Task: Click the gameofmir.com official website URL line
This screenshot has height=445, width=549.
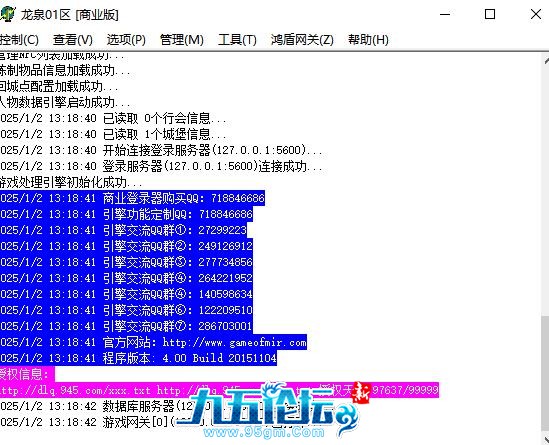Action: [x=153, y=342]
